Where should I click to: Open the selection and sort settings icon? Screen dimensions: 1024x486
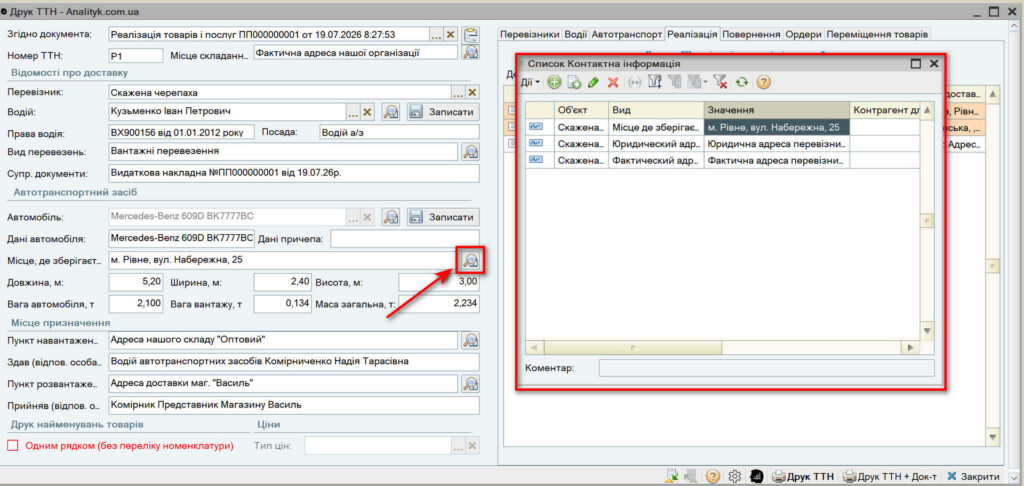click(655, 82)
